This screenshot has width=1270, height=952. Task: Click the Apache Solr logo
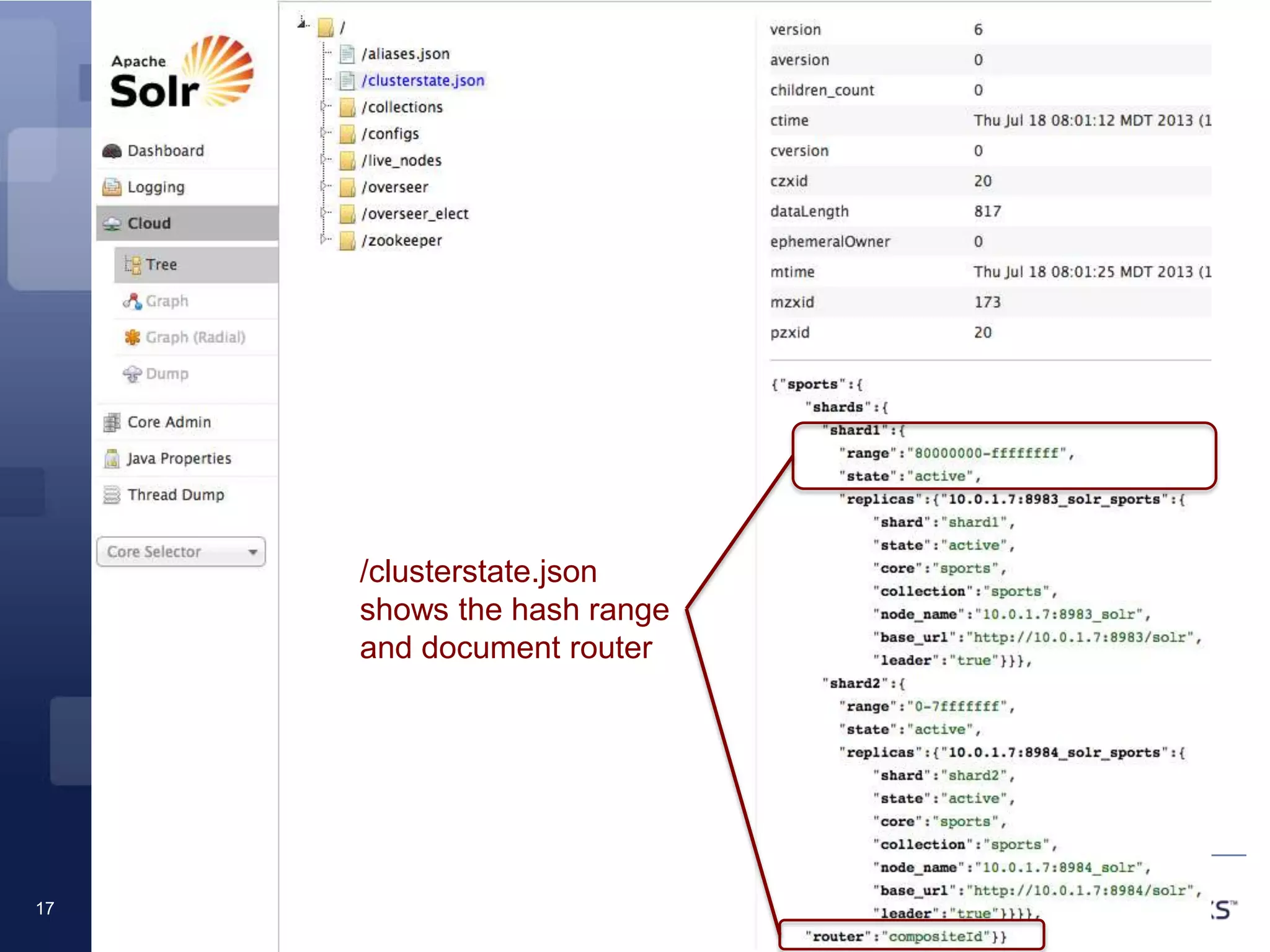(x=182, y=73)
